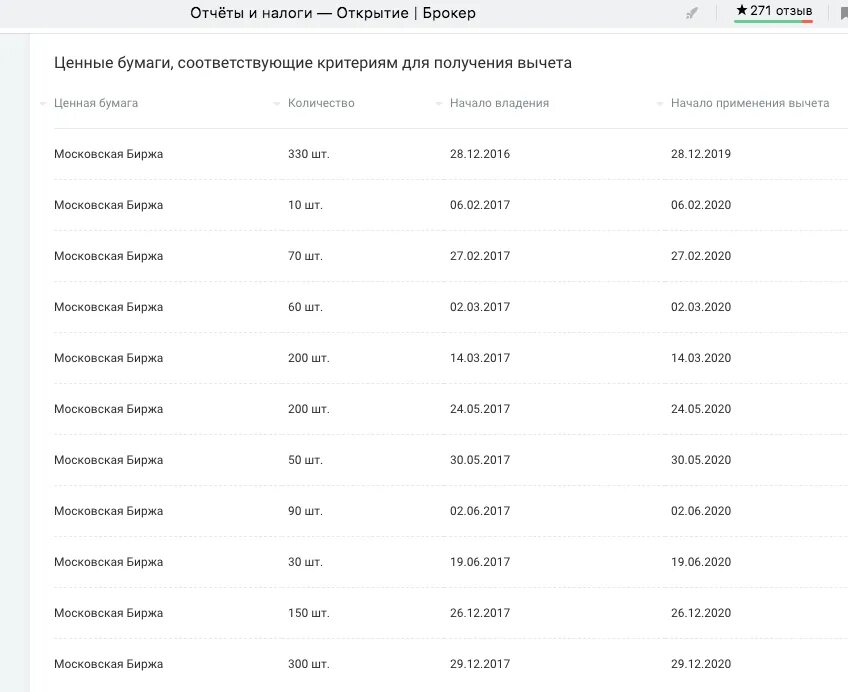Image resolution: width=848 pixels, height=692 pixels.
Task: Click quantity cell 300 шт.
Action: point(309,664)
